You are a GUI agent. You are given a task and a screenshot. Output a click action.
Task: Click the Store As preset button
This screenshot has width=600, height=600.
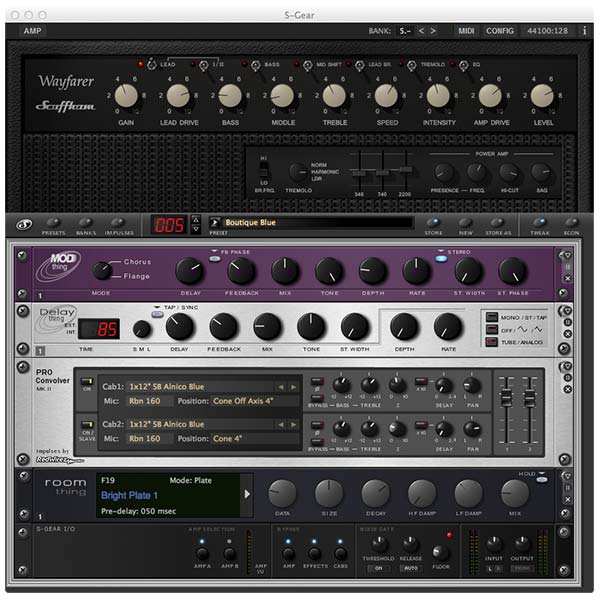[497, 223]
